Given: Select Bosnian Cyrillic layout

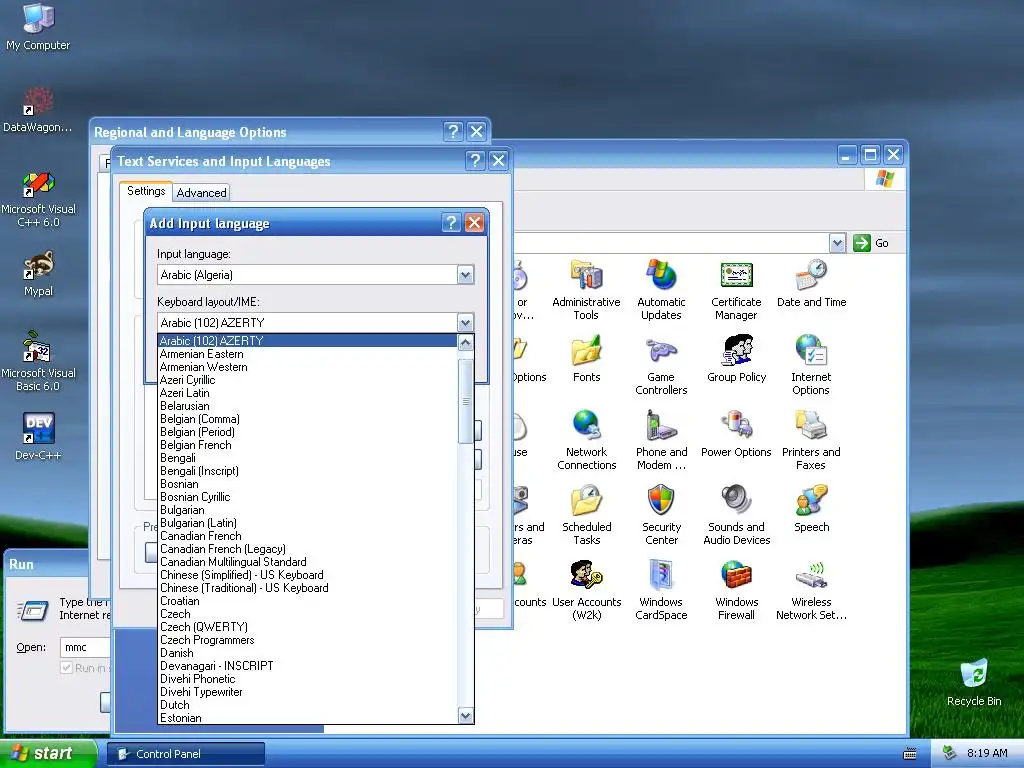Looking at the screenshot, I should (x=308, y=497).
